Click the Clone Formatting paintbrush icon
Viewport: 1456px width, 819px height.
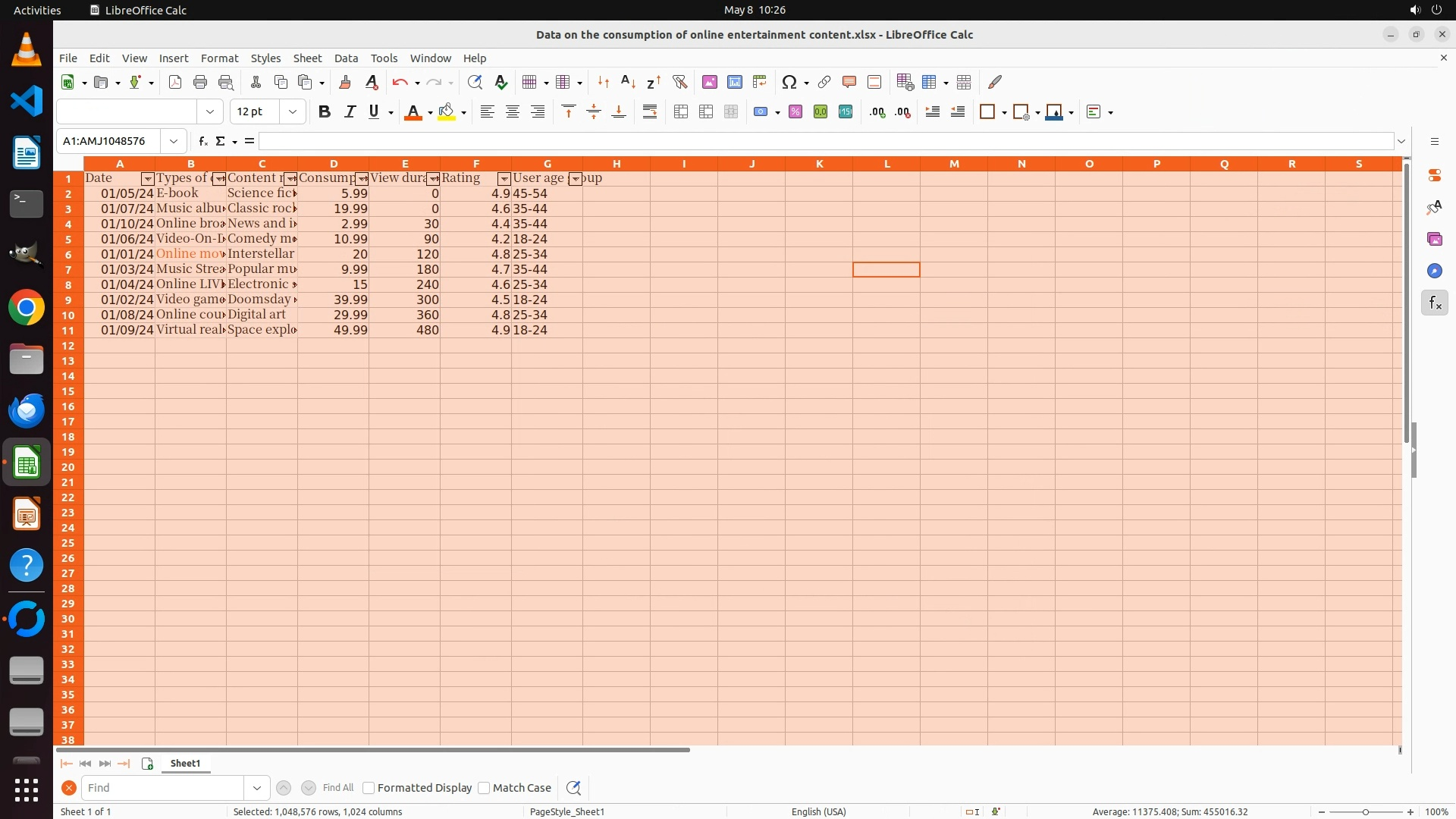tap(345, 82)
